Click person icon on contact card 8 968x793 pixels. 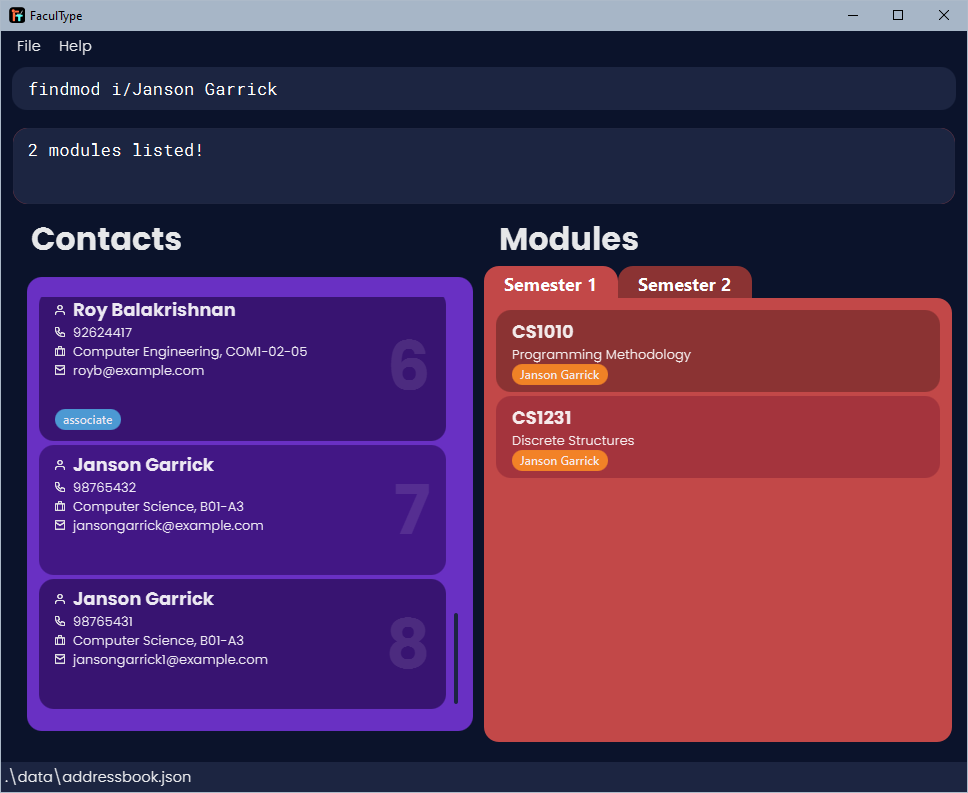tap(60, 599)
